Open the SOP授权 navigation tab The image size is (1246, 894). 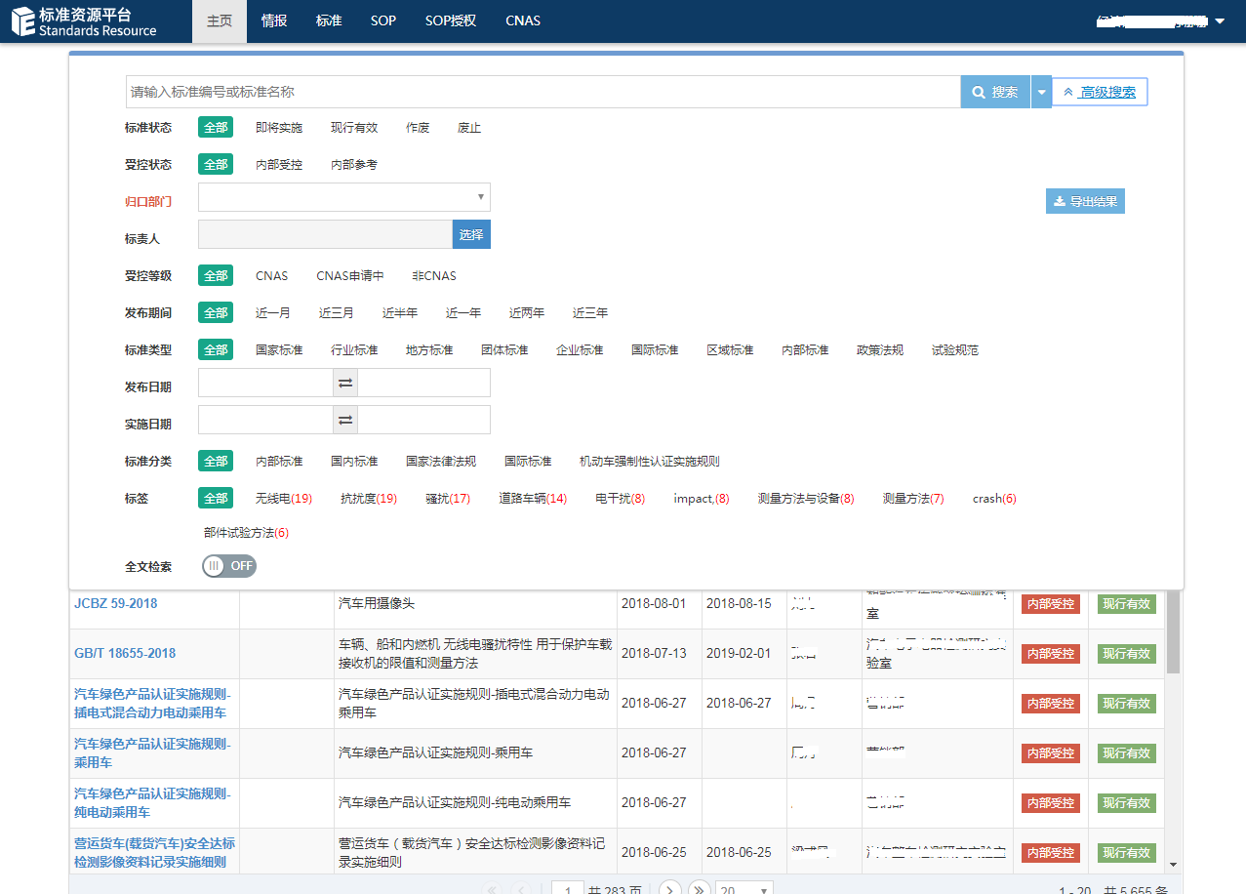(x=450, y=21)
